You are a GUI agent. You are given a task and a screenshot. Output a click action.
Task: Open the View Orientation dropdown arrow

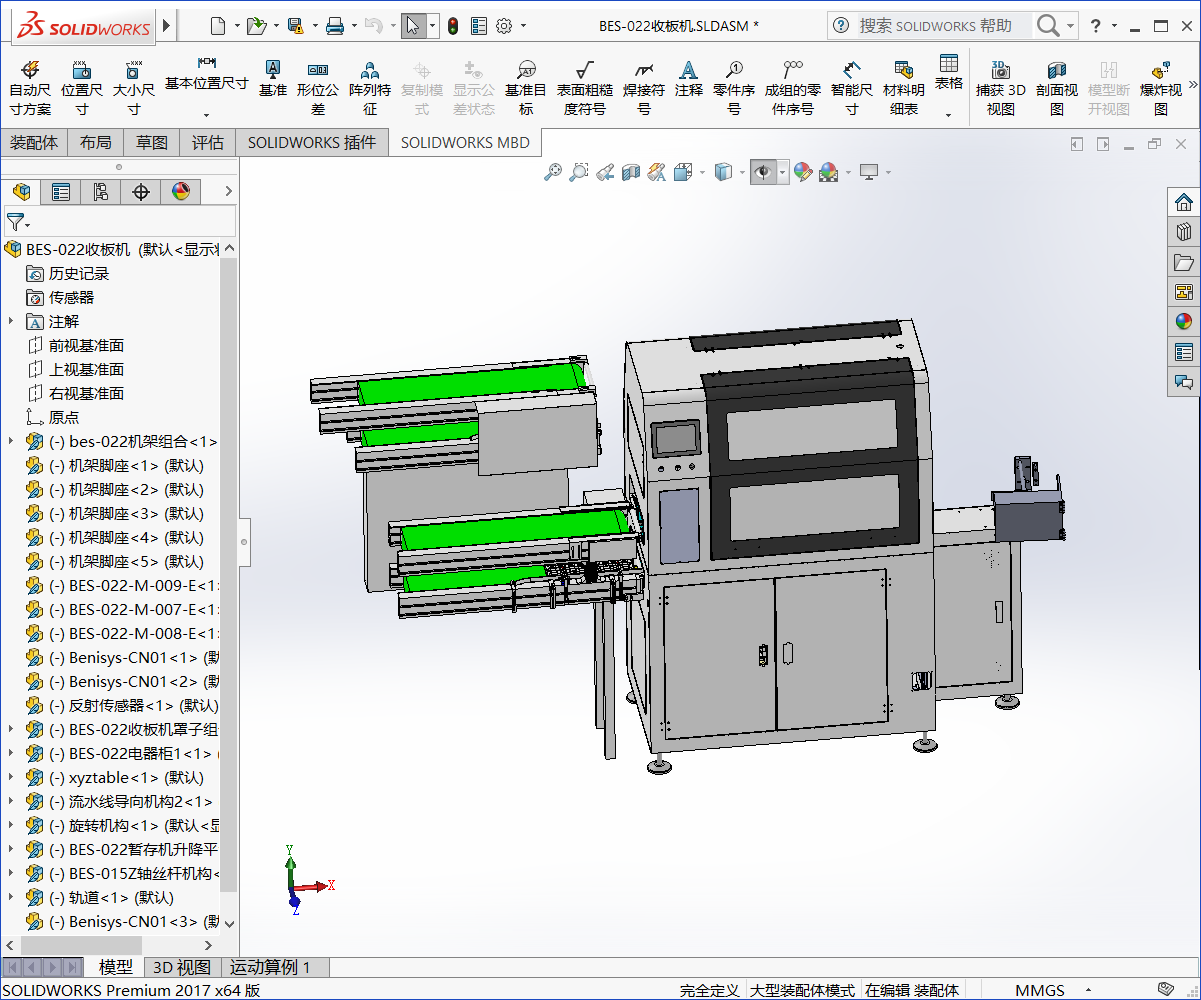[701, 171]
